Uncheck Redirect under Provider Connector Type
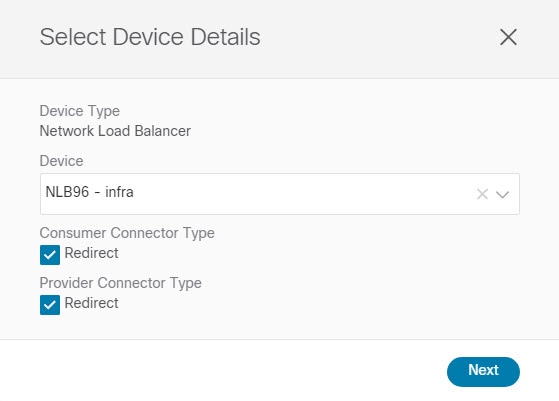 point(50,305)
